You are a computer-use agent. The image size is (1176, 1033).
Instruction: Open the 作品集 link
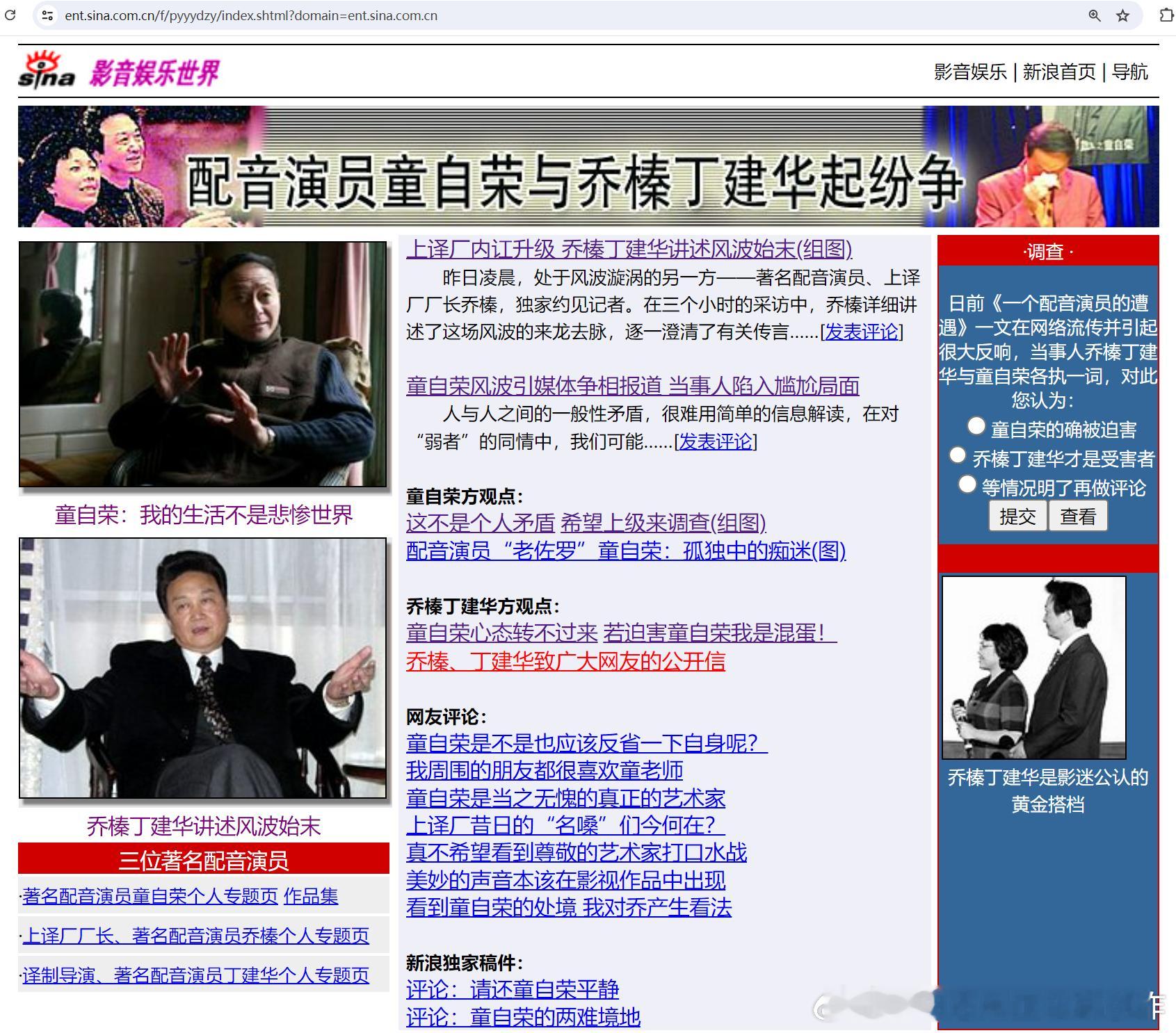pyautogui.click(x=311, y=896)
